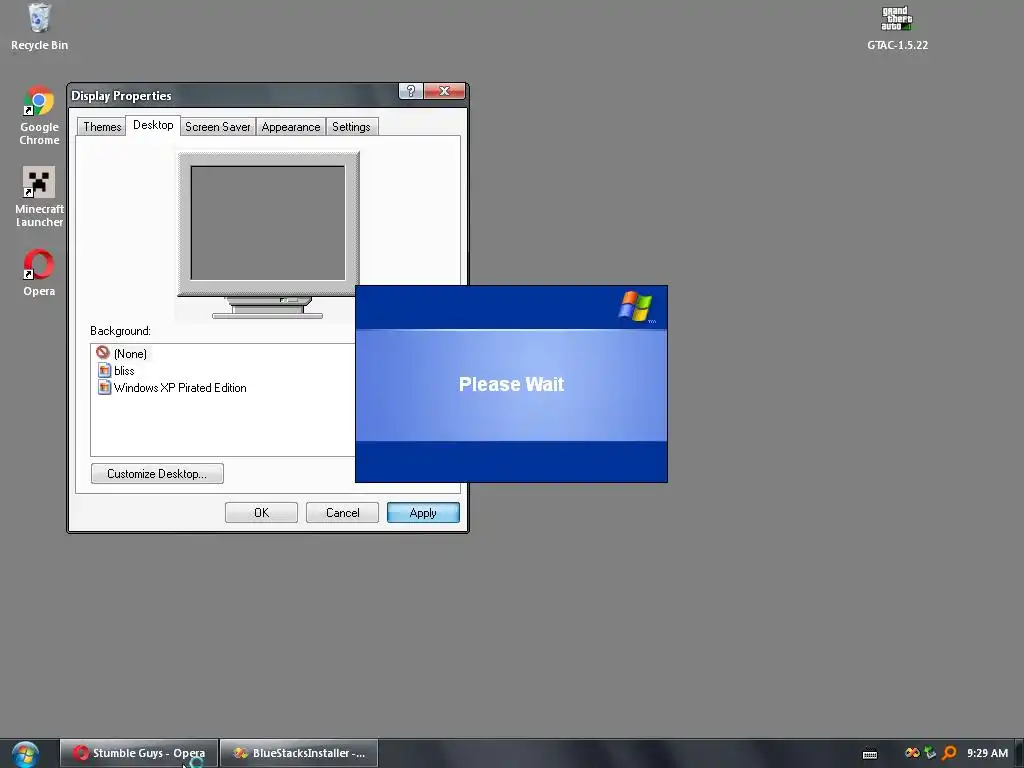Screen dimensions: 1024x768
Task: Click the orange magnifier tray icon
Action: (x=949, y=753)
